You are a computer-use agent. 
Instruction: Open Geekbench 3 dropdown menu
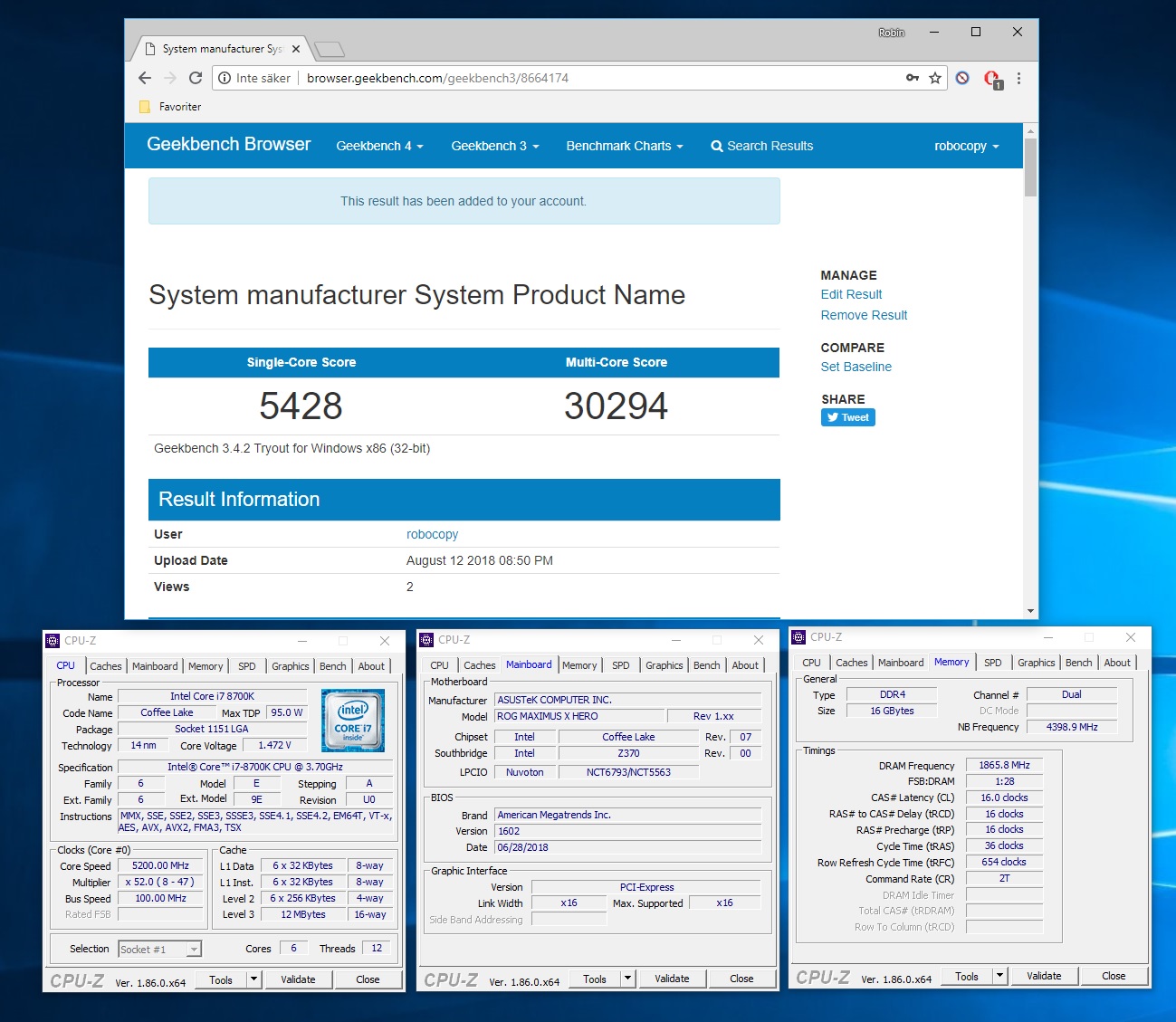[495, 146]
